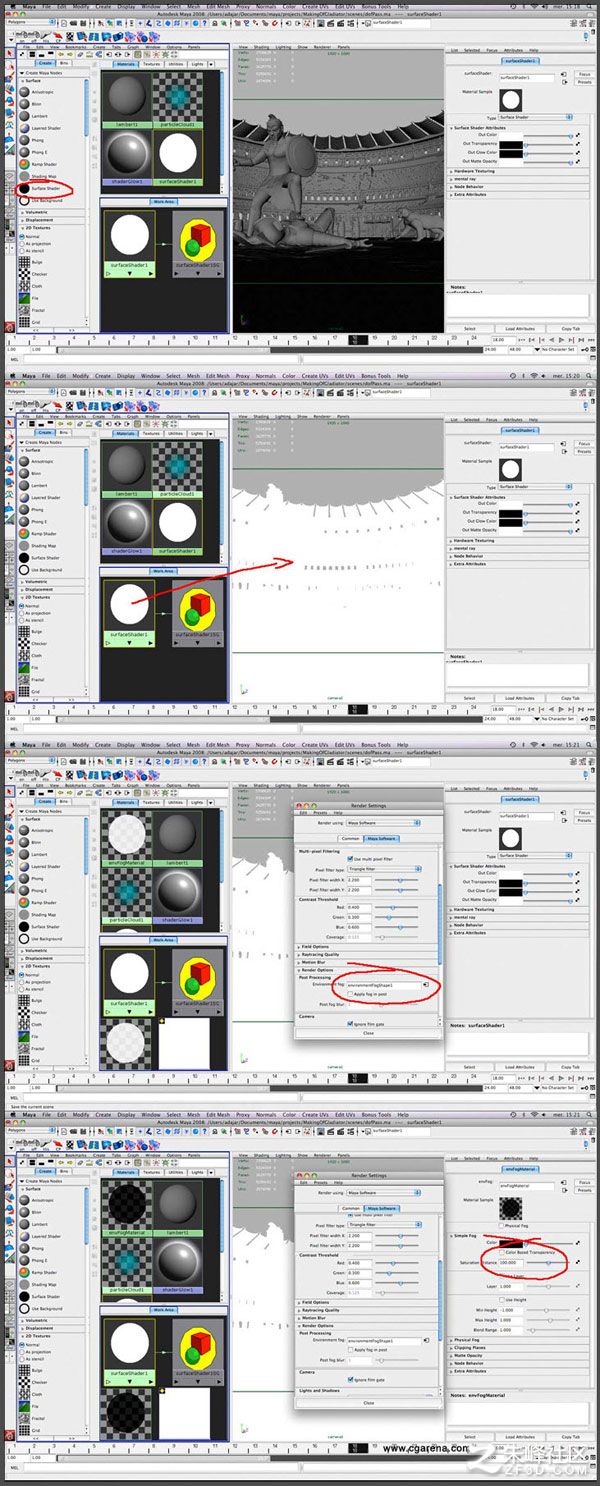Image resolution: width=600 pixels, height=1486 pixels.
Task: Click Anisotropic shader icon in first screenshot
Action: [x=24, y=92]
